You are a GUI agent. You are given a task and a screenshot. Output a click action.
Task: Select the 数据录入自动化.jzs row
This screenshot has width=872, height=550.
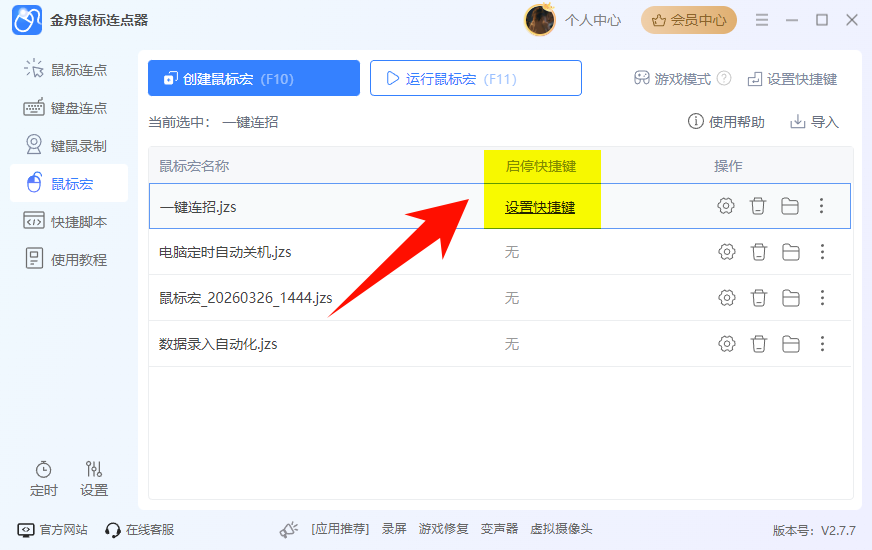[499, 344]
